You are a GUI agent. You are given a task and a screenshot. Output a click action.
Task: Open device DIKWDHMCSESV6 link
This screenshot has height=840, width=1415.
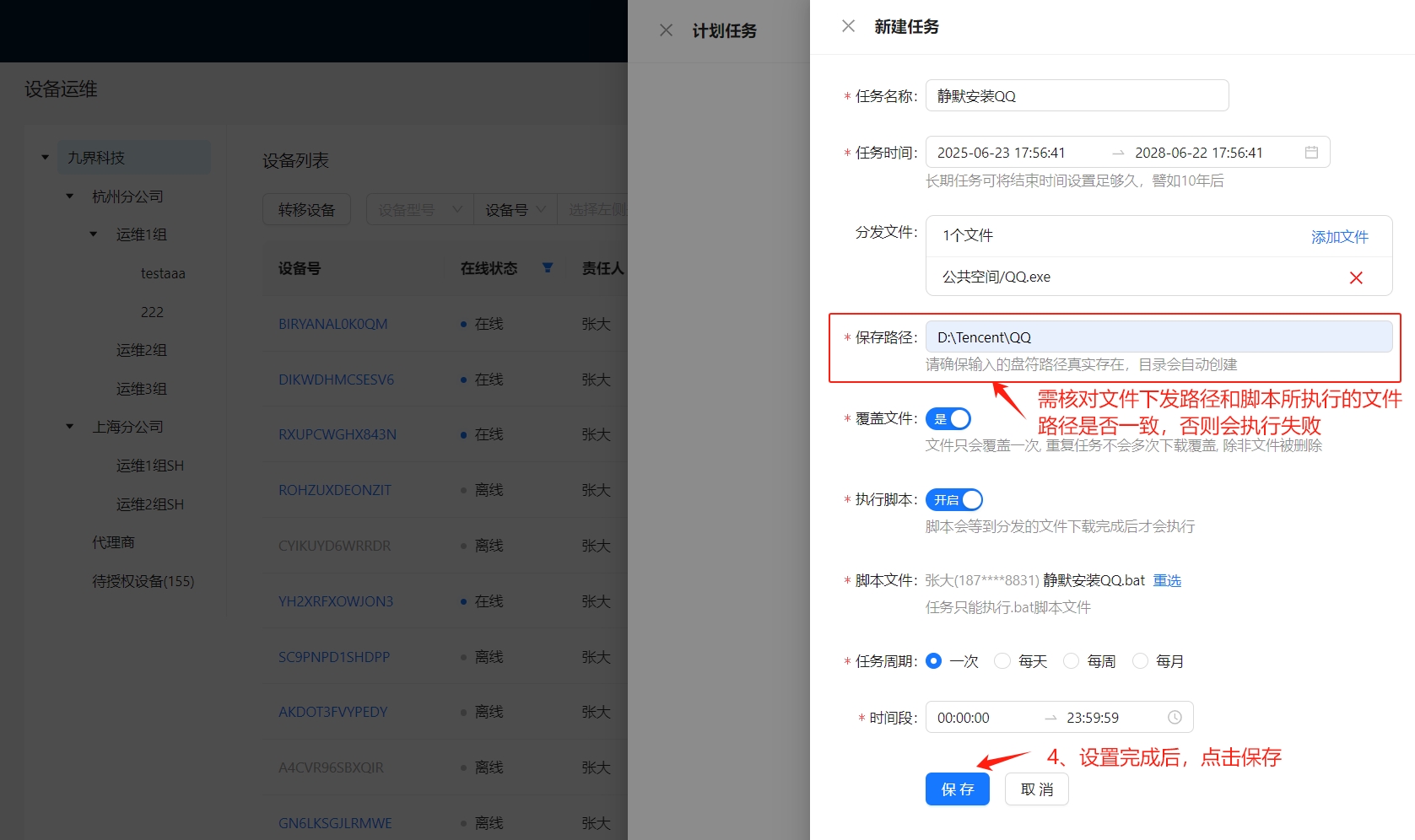point(337,380)
